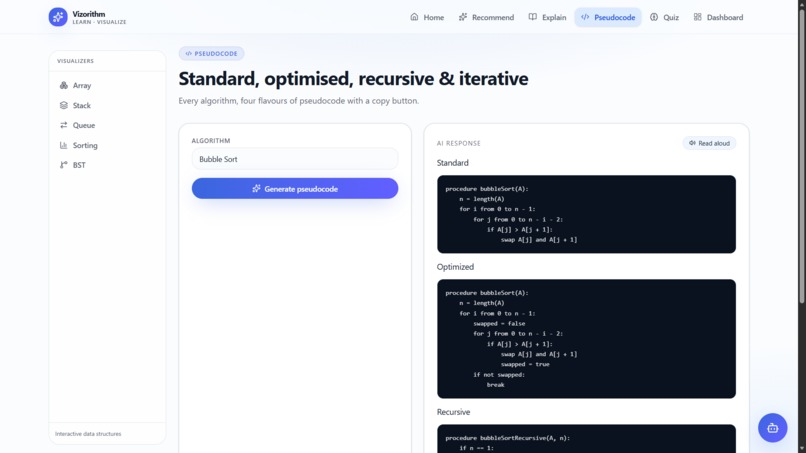Viewport: 806px width, 453px height.
Task: Navigate to the Dashboard
Action: click(718, 17)
